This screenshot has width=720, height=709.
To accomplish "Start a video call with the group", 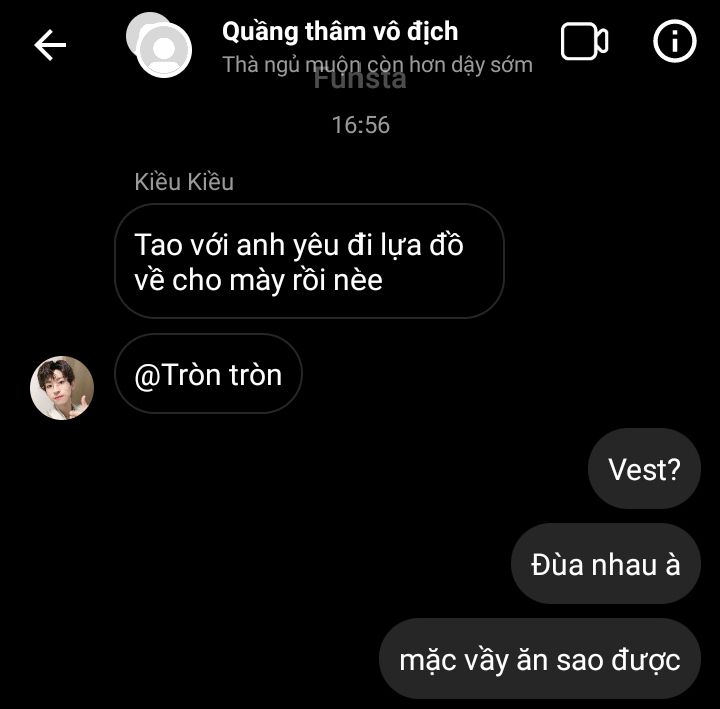I will click(x=584, y=42).
